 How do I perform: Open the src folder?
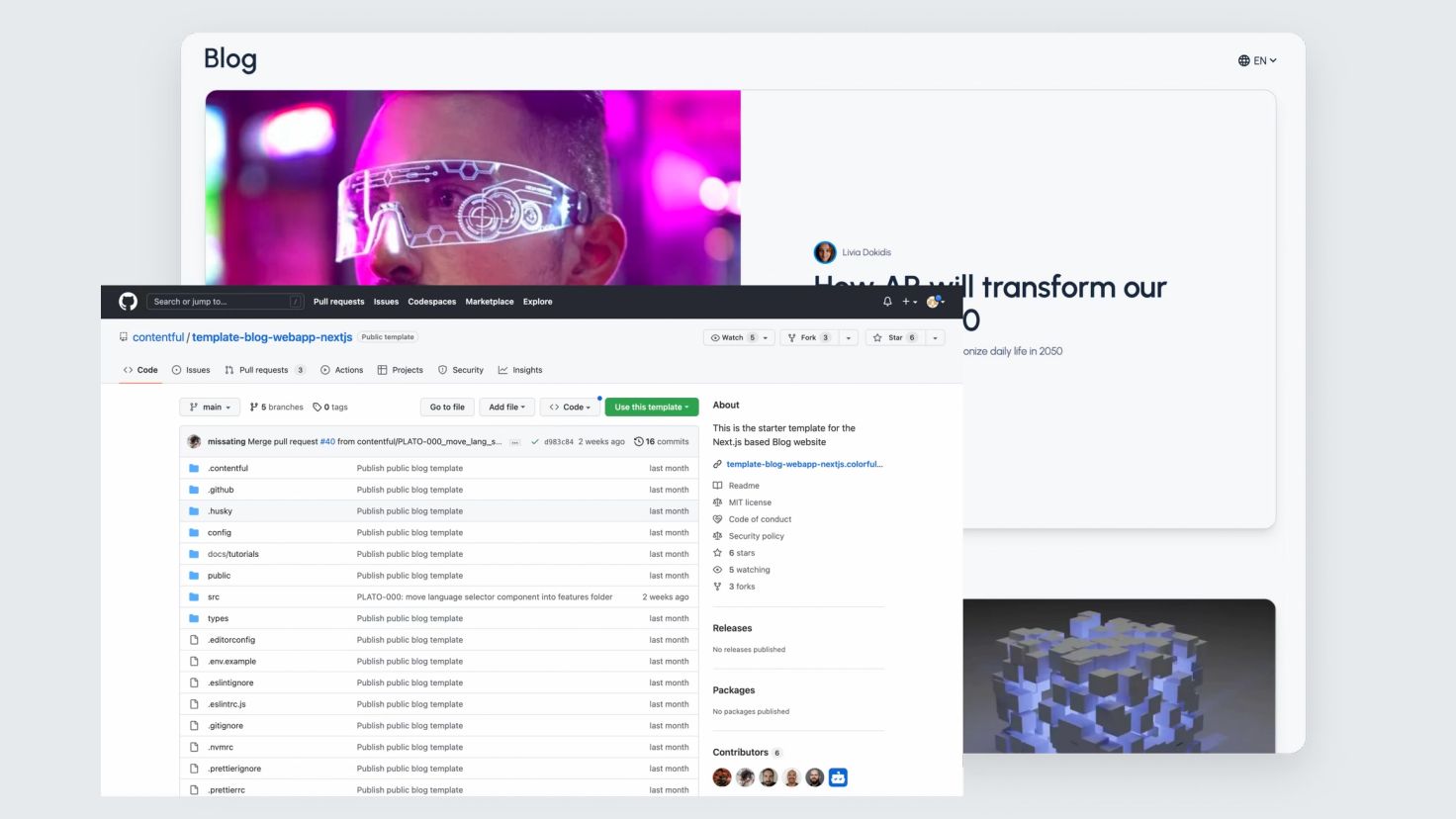coord(214,597)
